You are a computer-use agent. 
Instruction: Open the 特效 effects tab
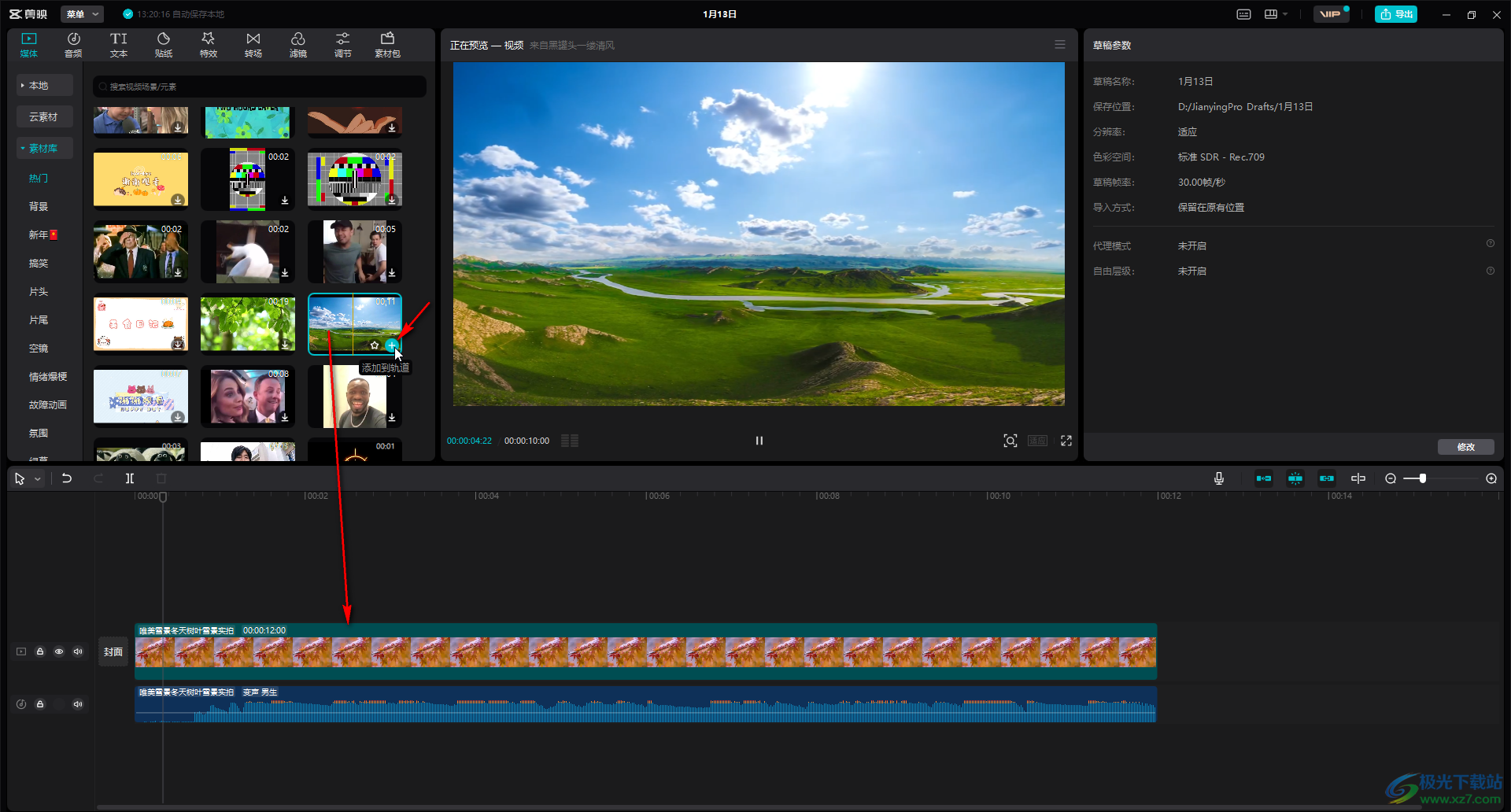pyautogui.click(x=208, y=45)
